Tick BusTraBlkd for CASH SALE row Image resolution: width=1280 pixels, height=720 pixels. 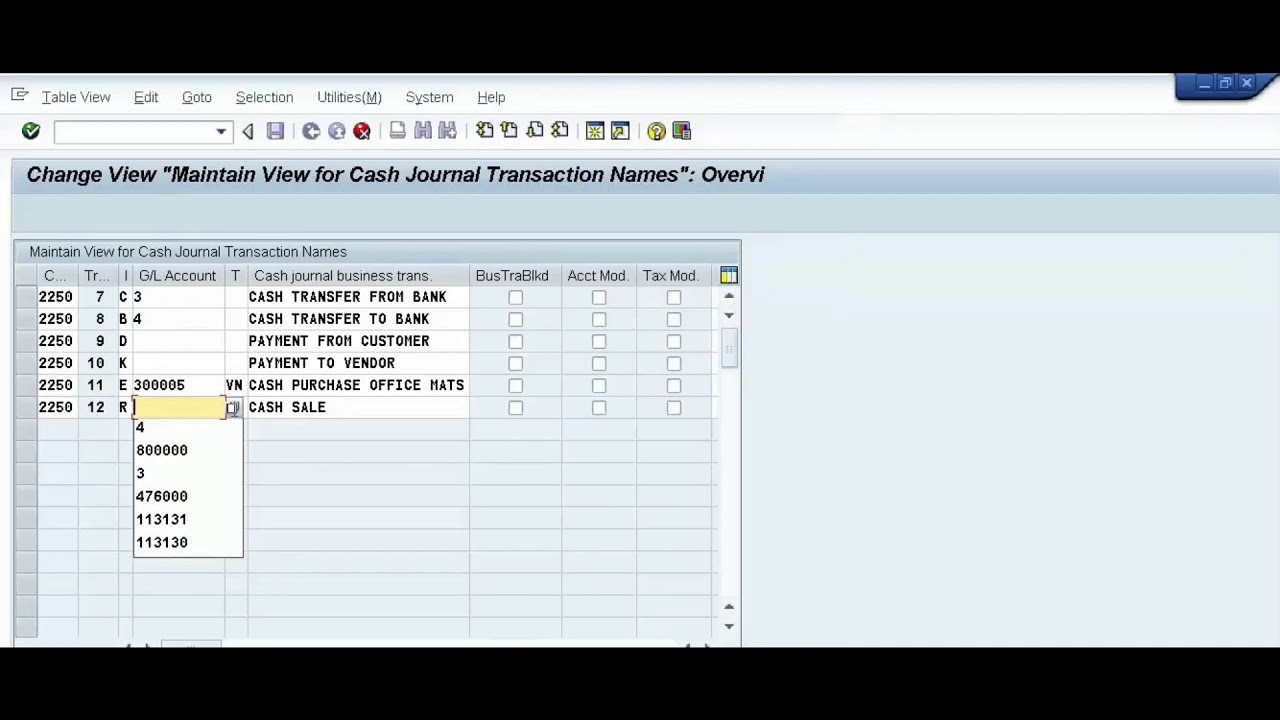pos(515,408)
